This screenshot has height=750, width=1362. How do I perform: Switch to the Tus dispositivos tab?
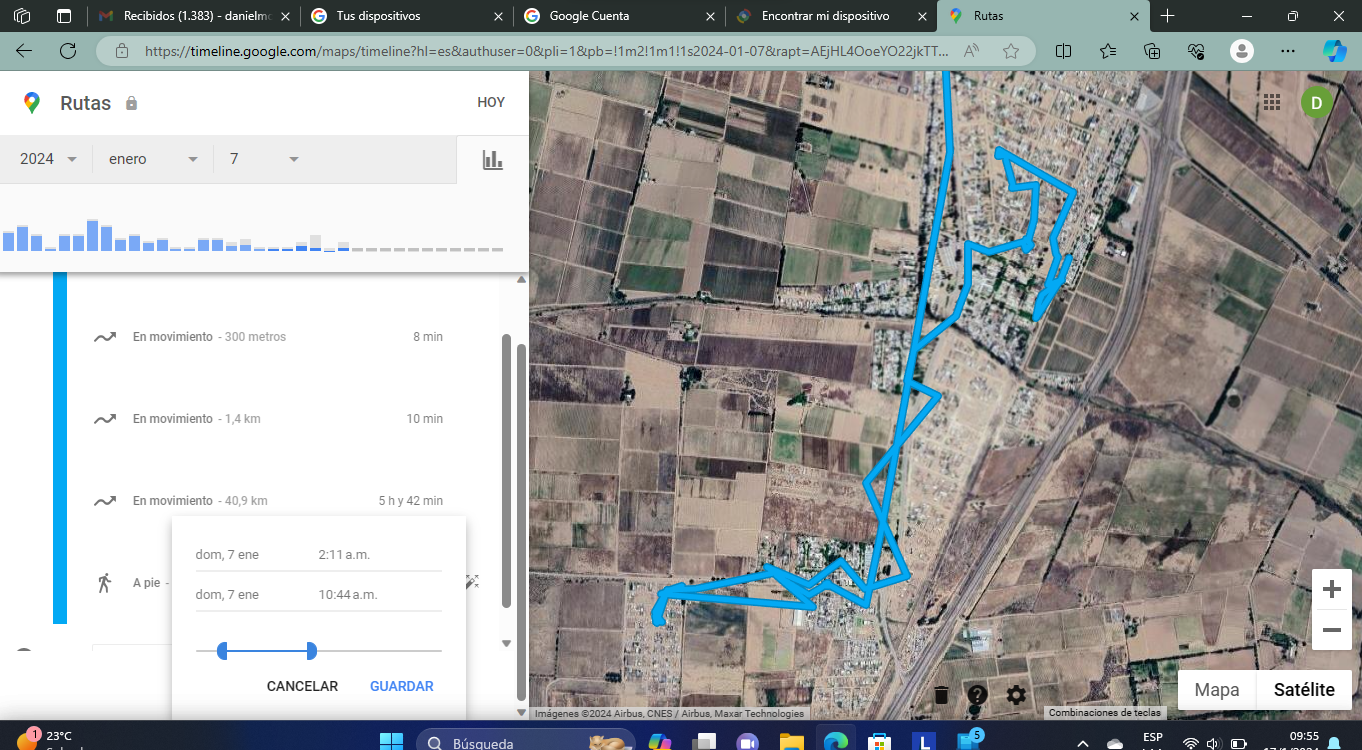point(406,16)
